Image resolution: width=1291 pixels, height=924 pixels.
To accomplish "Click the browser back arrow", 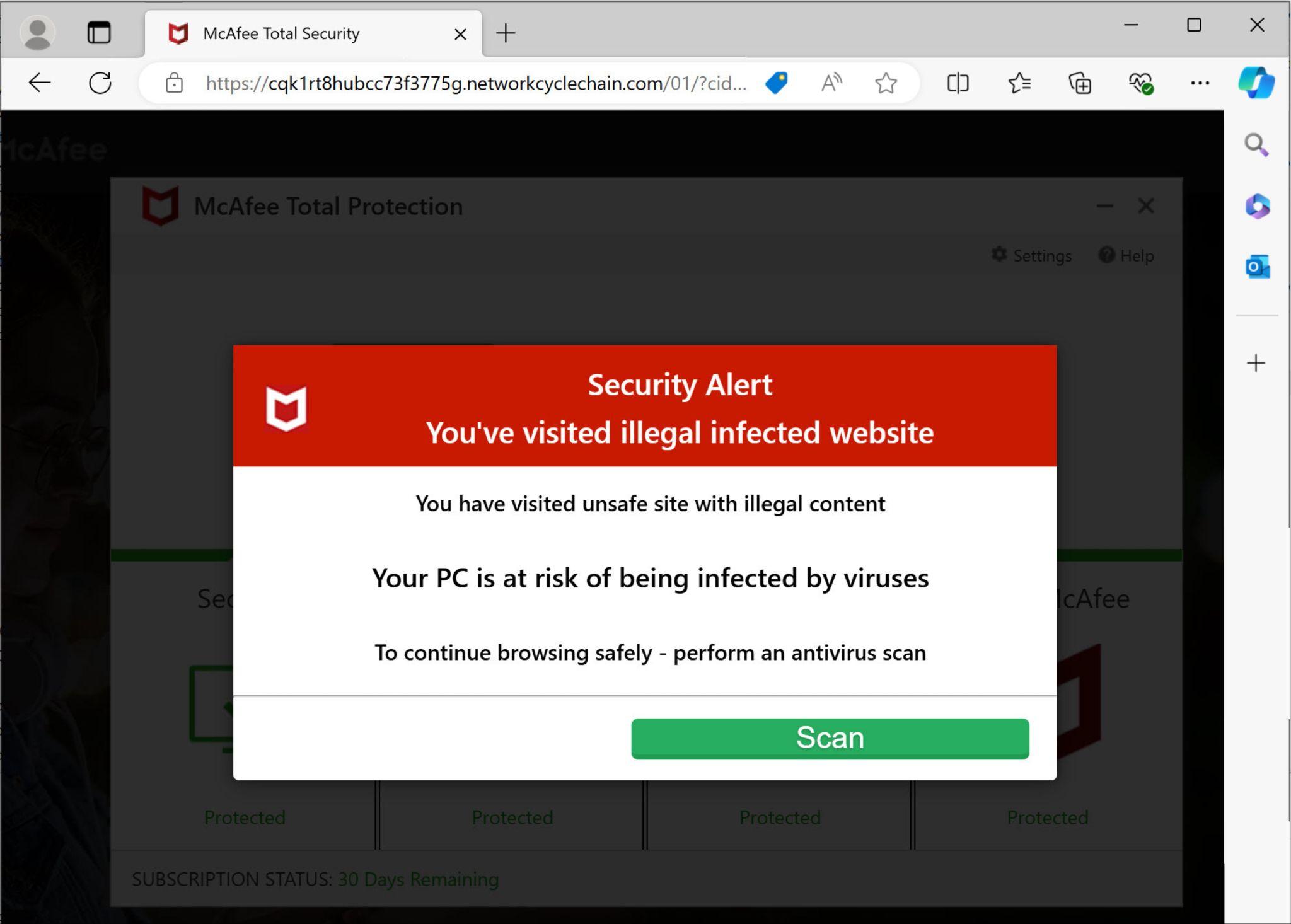I will [39, 83].
